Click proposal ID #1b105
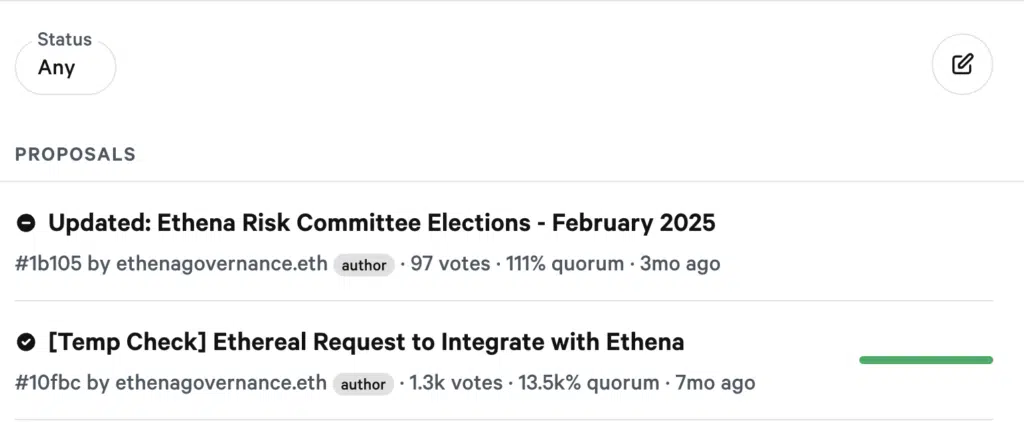1024x423 pixels. (x=48, y=264)
